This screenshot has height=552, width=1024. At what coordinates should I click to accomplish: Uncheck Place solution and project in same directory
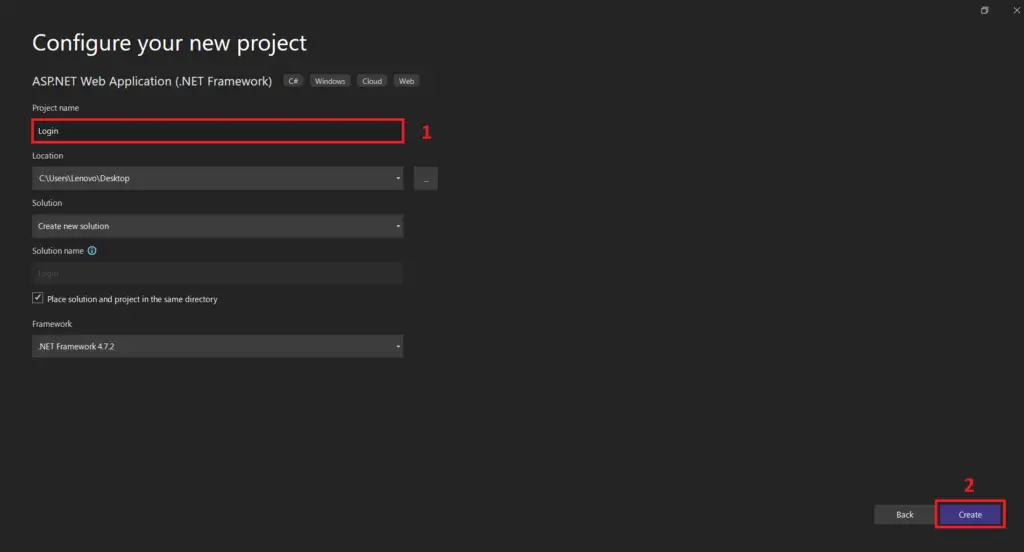click(38, 298)
